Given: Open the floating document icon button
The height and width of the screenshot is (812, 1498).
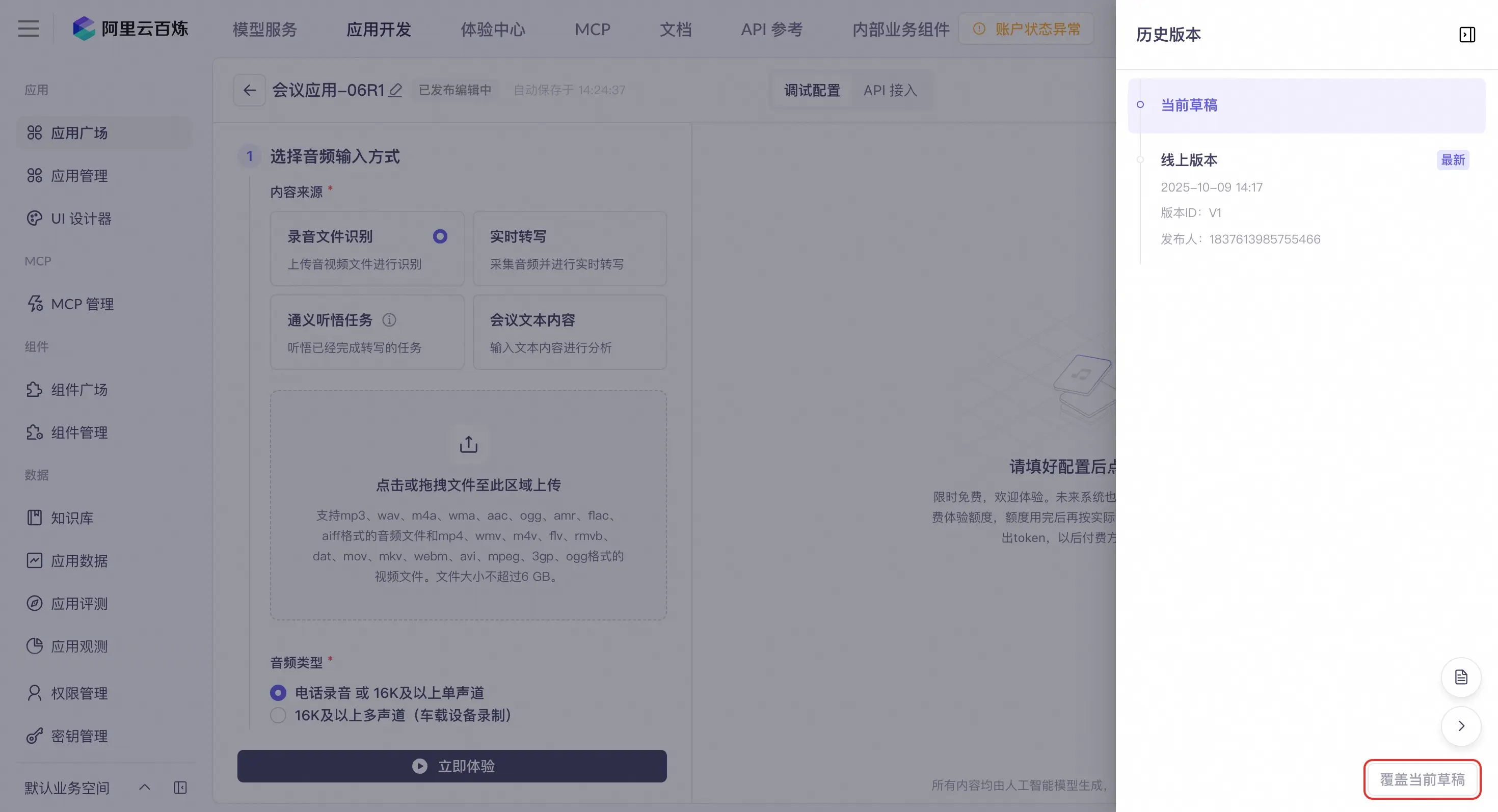Looking at the screenshot, I should (1461, 677).
